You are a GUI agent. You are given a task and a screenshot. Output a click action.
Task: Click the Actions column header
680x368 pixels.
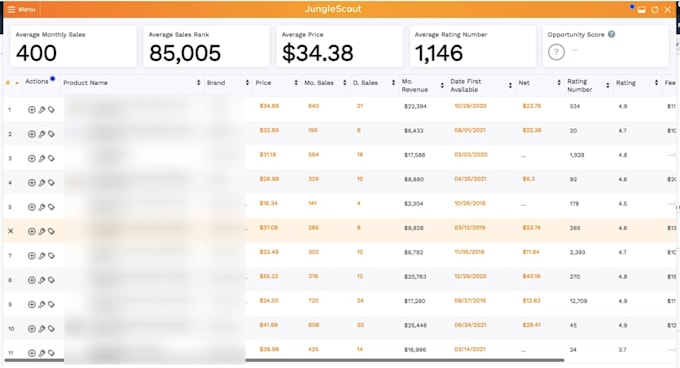tap(36, 81)
